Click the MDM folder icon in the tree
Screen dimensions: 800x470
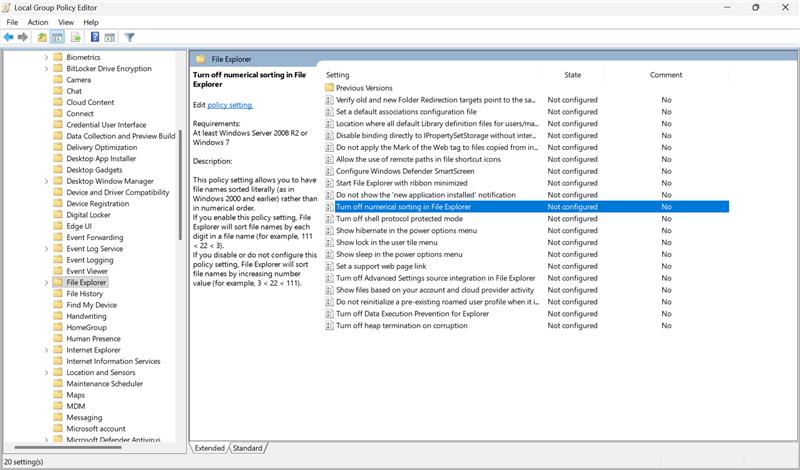pos(58,406)
